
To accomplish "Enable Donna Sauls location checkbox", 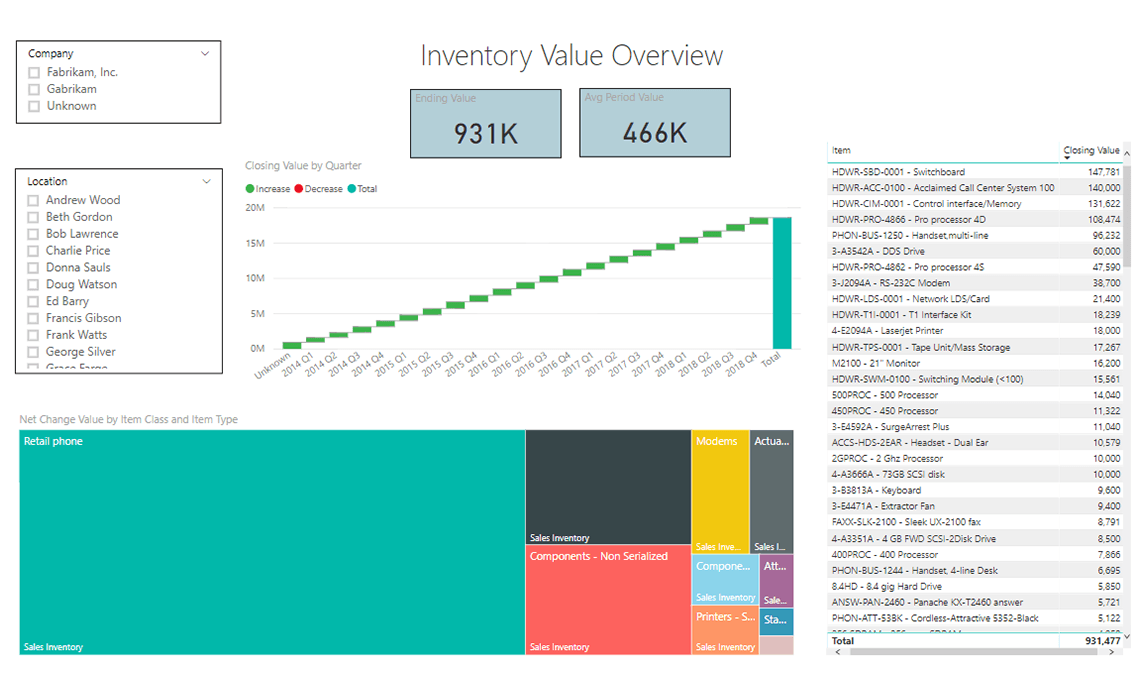I will [x=33, y=268].
